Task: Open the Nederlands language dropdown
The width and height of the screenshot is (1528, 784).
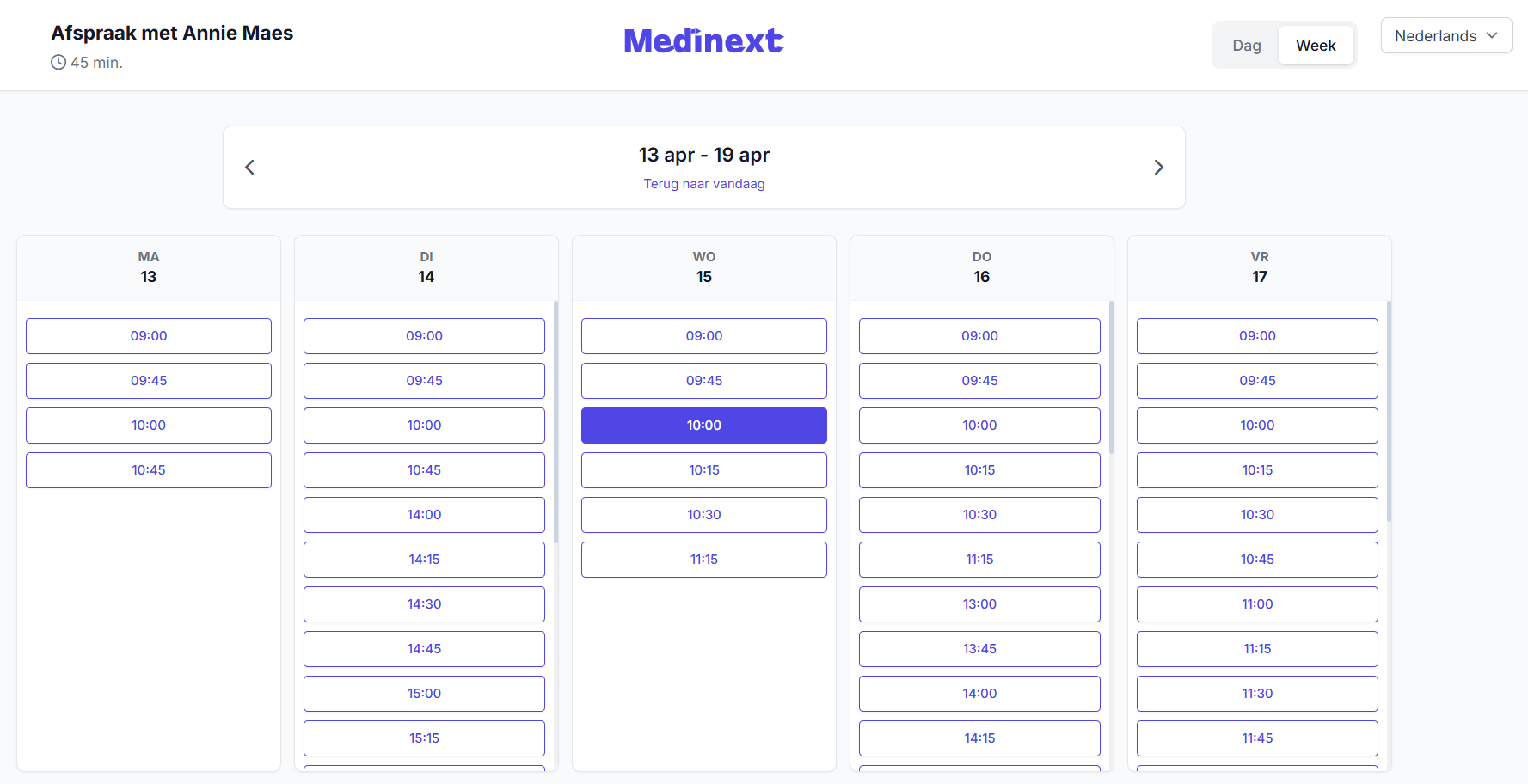Action: click(x=1446, y=35)
